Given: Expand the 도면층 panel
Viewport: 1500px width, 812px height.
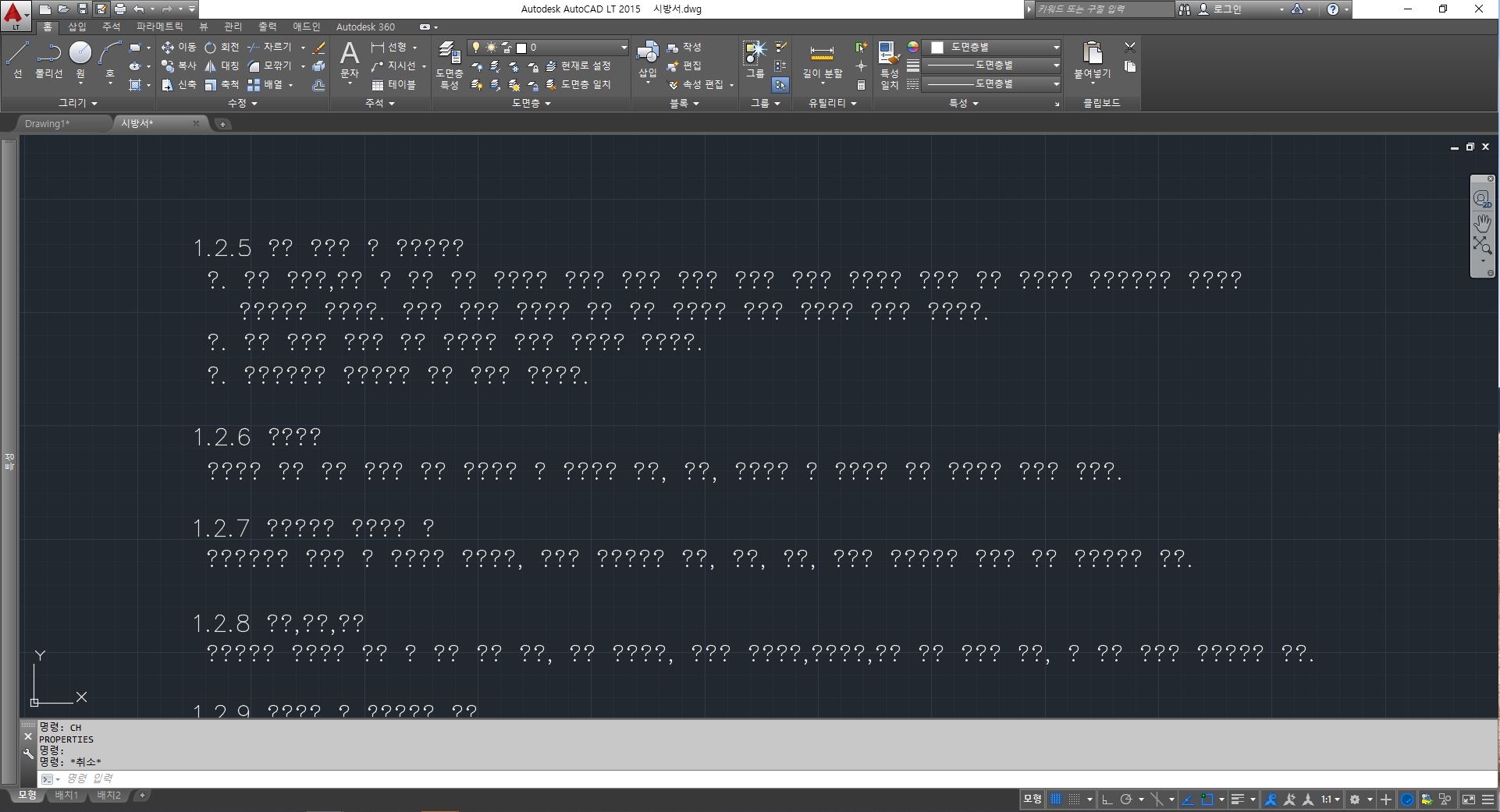Looking at the screenshot, I should 531,103.
